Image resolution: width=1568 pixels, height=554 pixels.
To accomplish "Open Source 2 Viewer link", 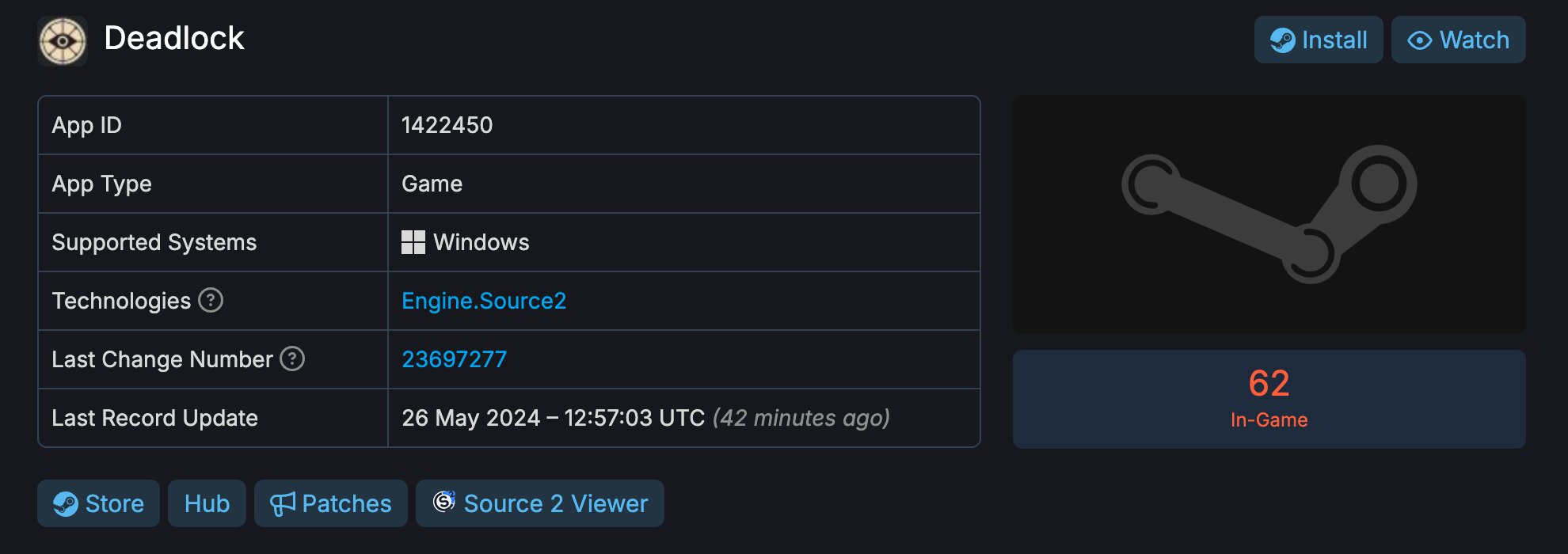I will coord(540,503).
